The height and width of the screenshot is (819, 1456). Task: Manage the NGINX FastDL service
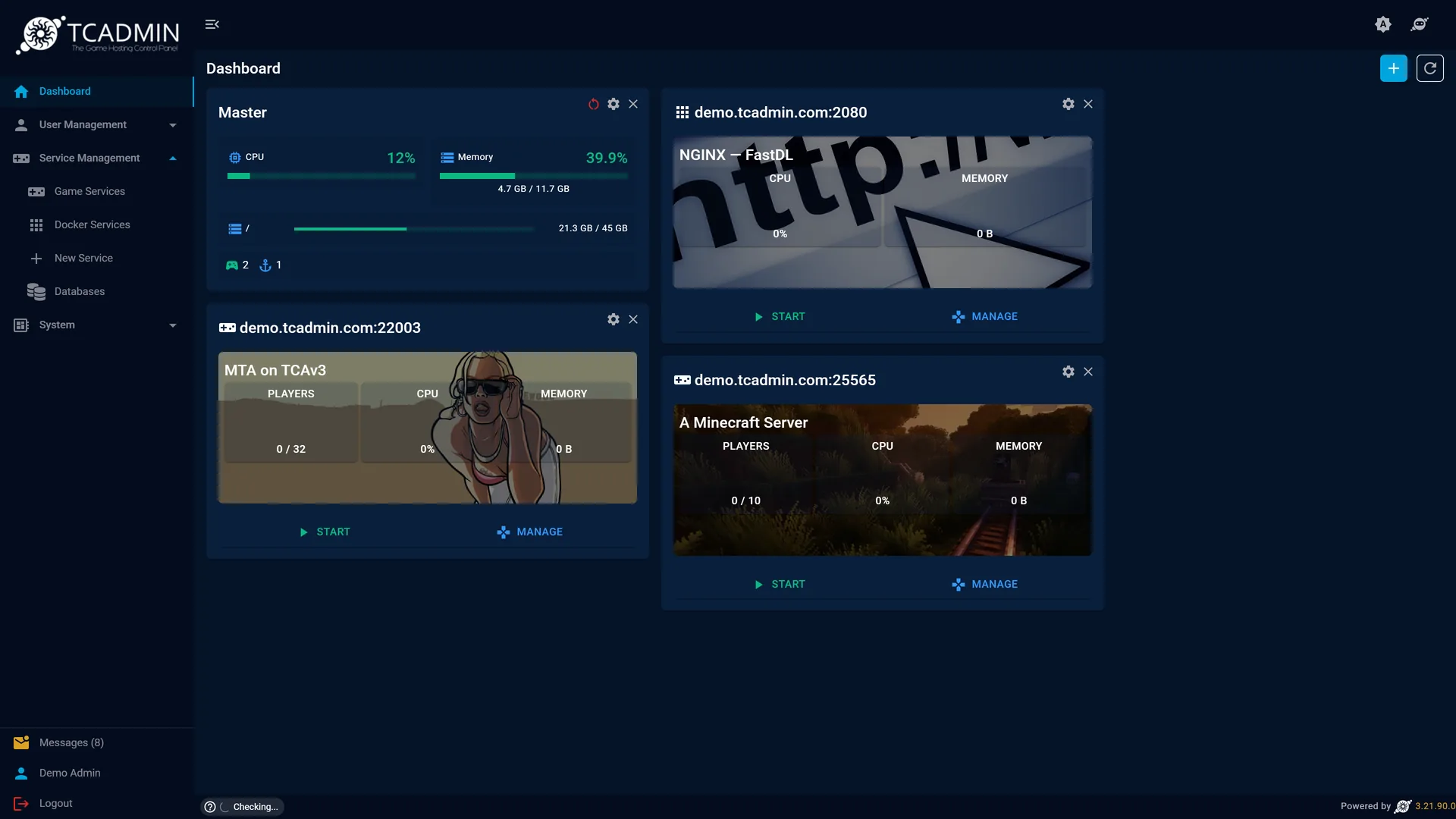pos(984,316)
